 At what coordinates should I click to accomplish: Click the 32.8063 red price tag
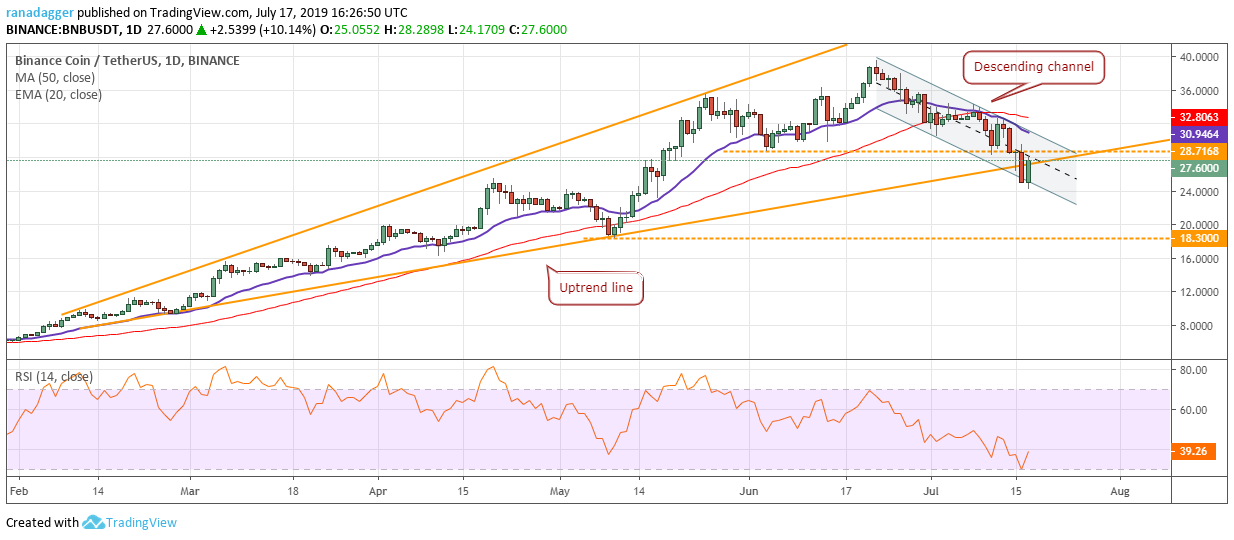(x=1198, y=116)
